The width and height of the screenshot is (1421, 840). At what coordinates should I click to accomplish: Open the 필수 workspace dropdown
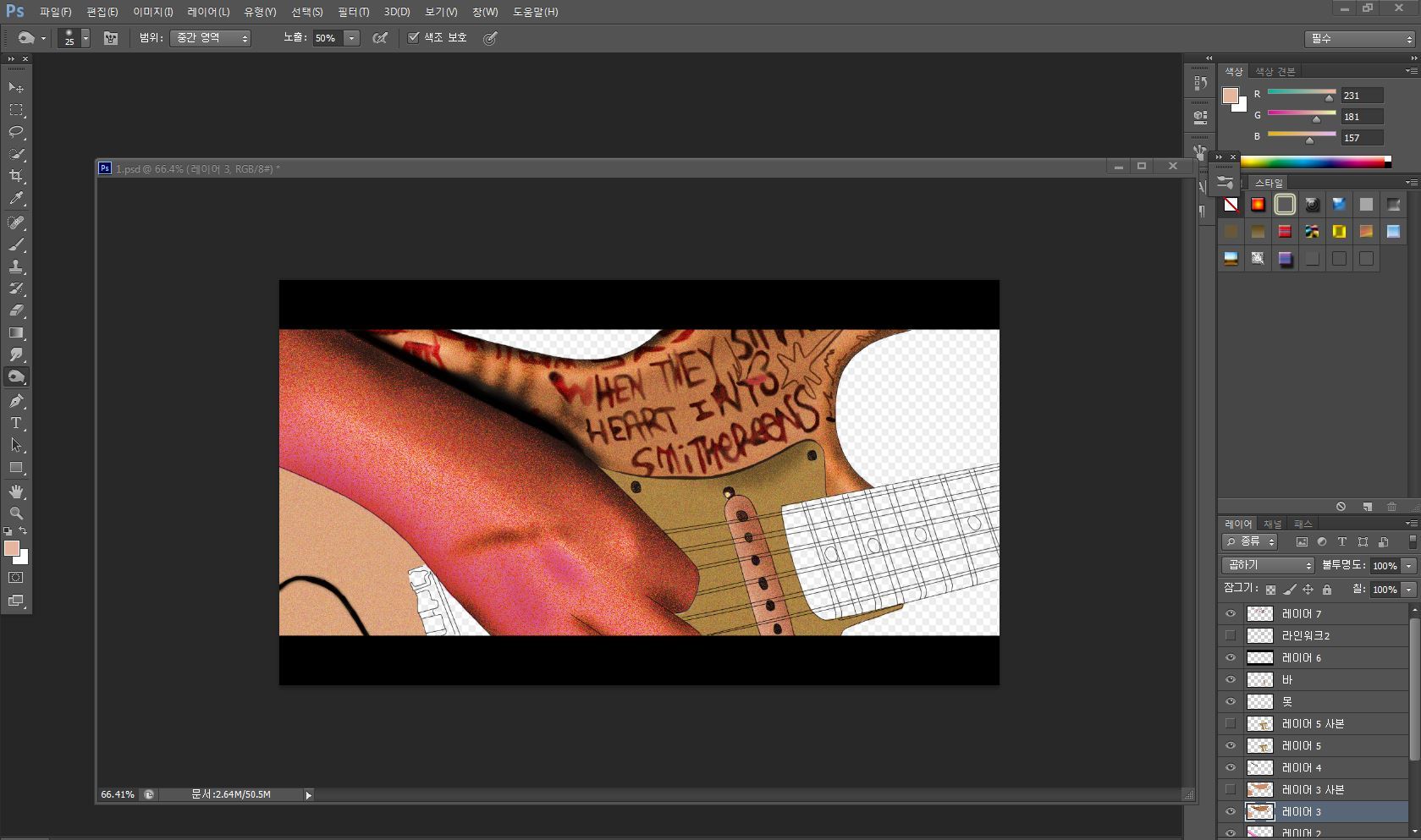(x=1359, y=39)
